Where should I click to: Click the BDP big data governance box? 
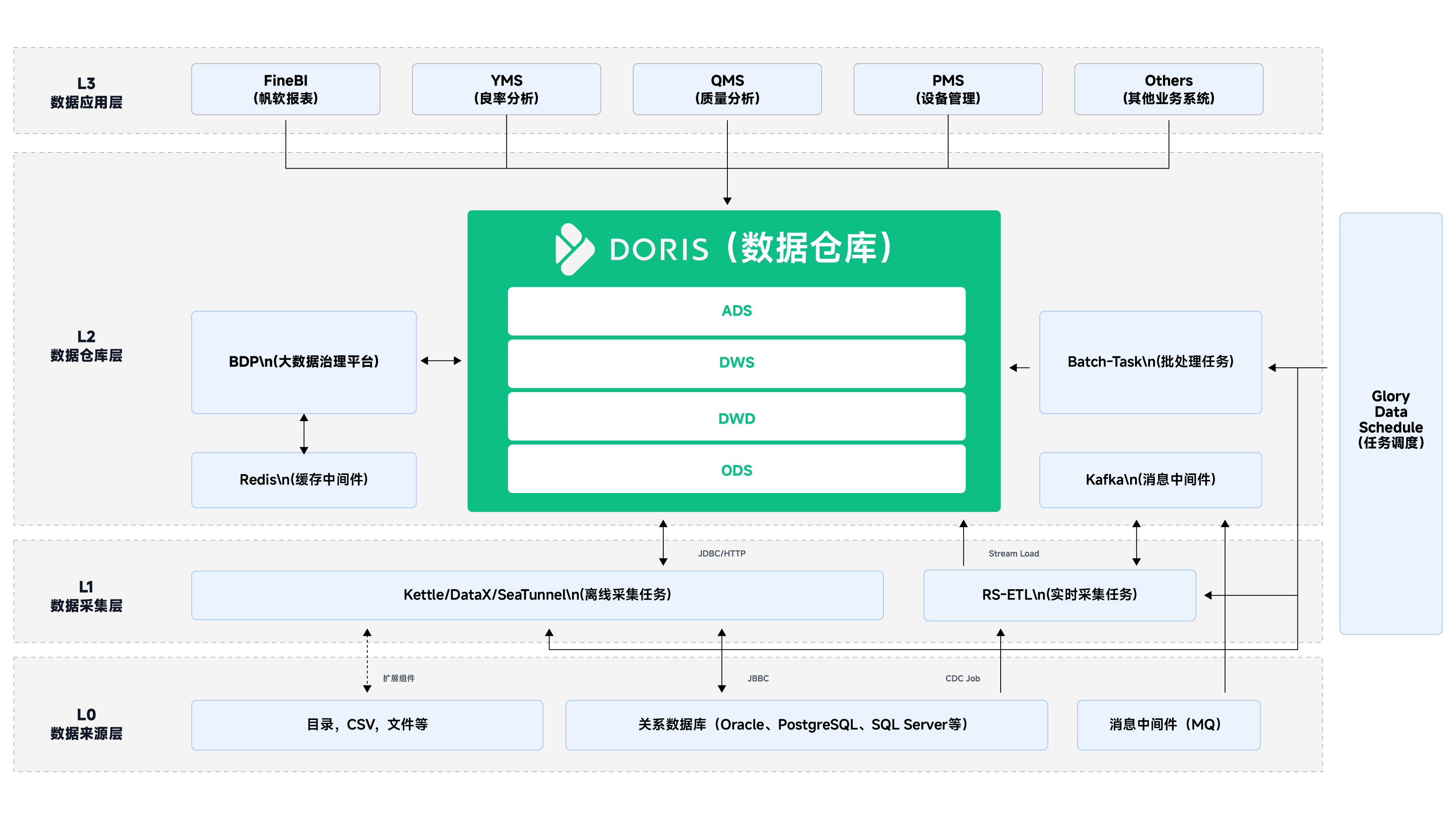click(304, 362)
